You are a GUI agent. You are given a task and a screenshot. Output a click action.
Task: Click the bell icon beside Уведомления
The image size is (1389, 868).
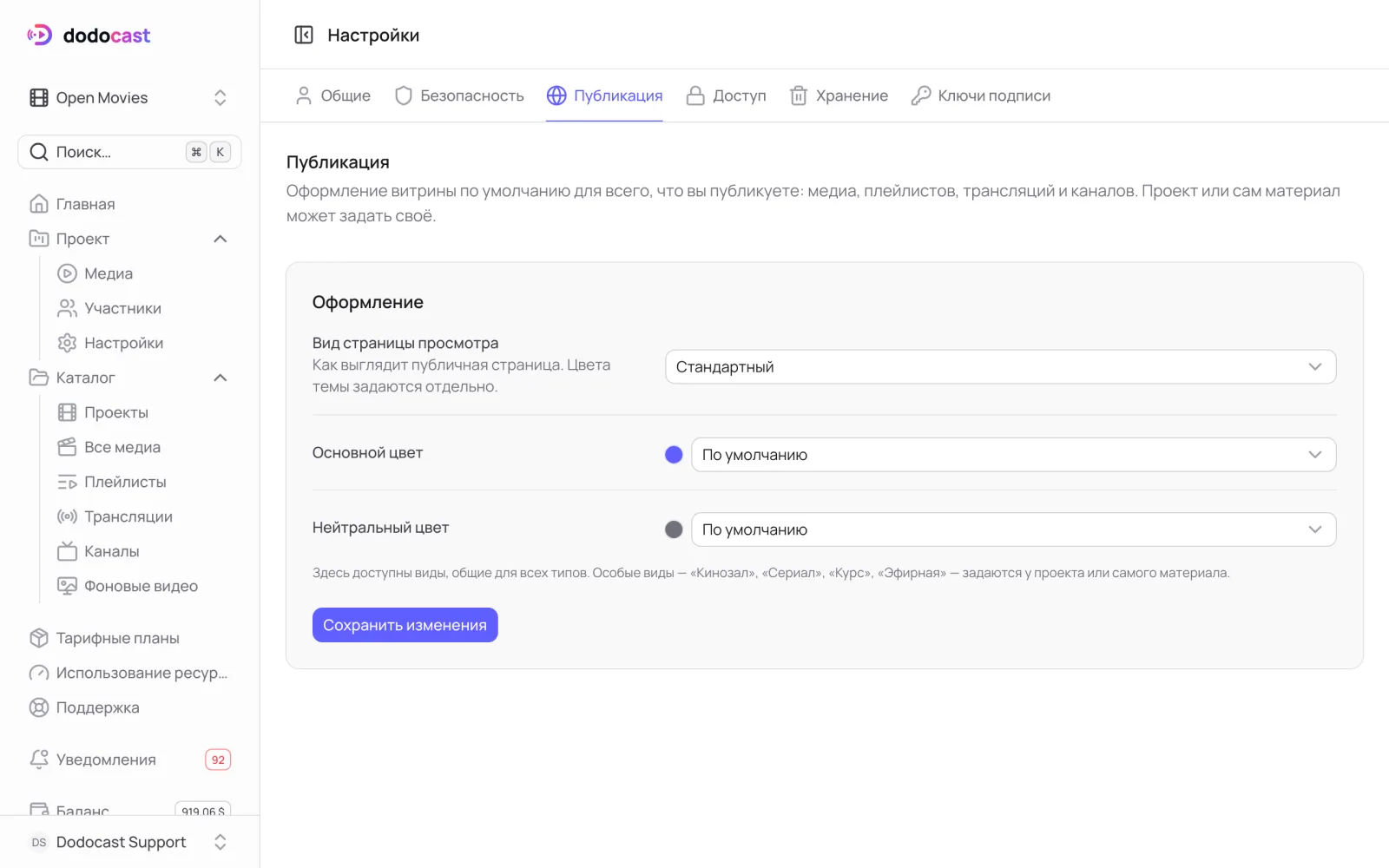point(39,759)
